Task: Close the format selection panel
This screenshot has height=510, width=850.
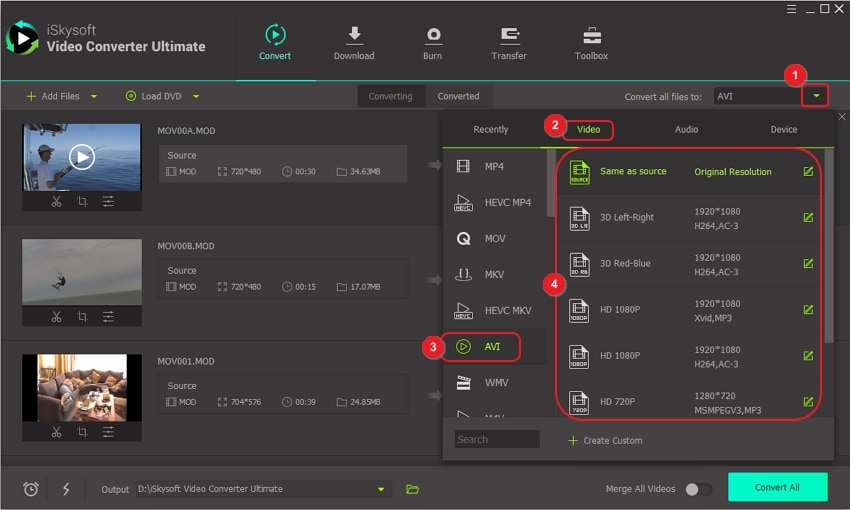Action: tap(842, 117)
